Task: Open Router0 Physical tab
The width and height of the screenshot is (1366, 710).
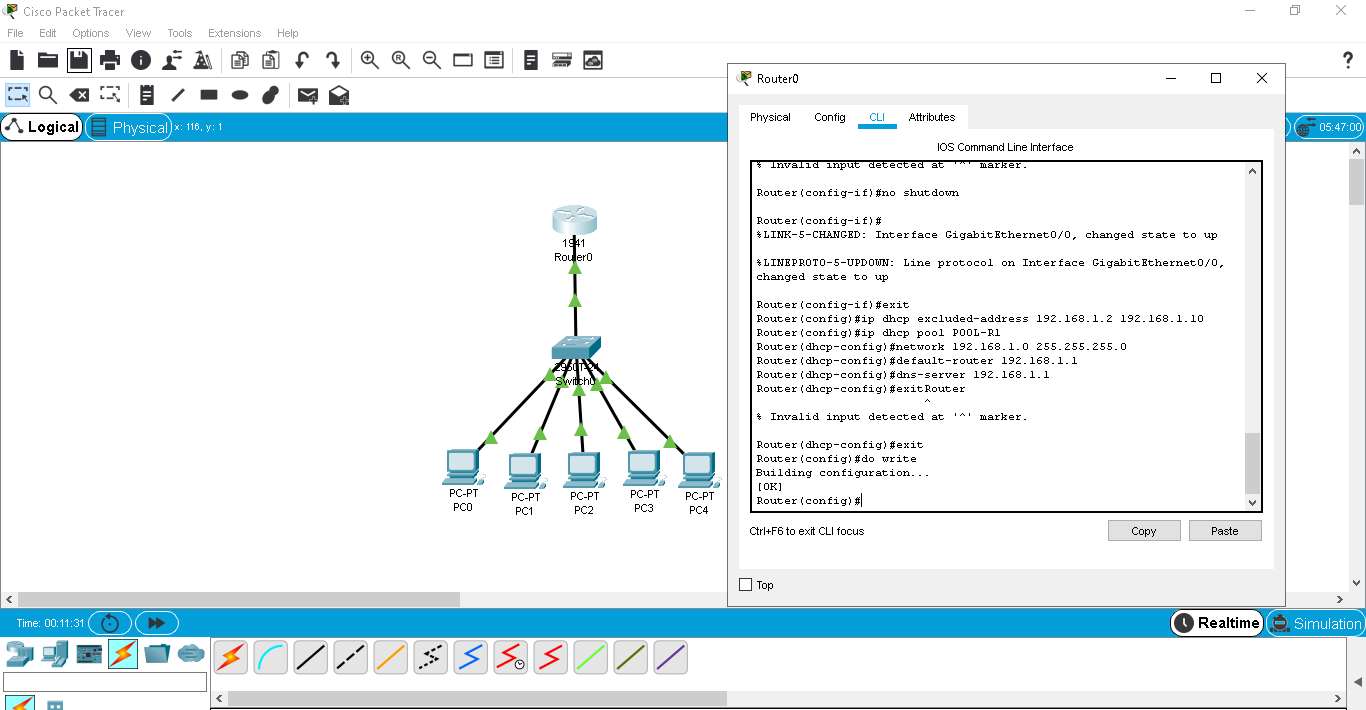Action: pyautogui.click(x=770, y=117)
